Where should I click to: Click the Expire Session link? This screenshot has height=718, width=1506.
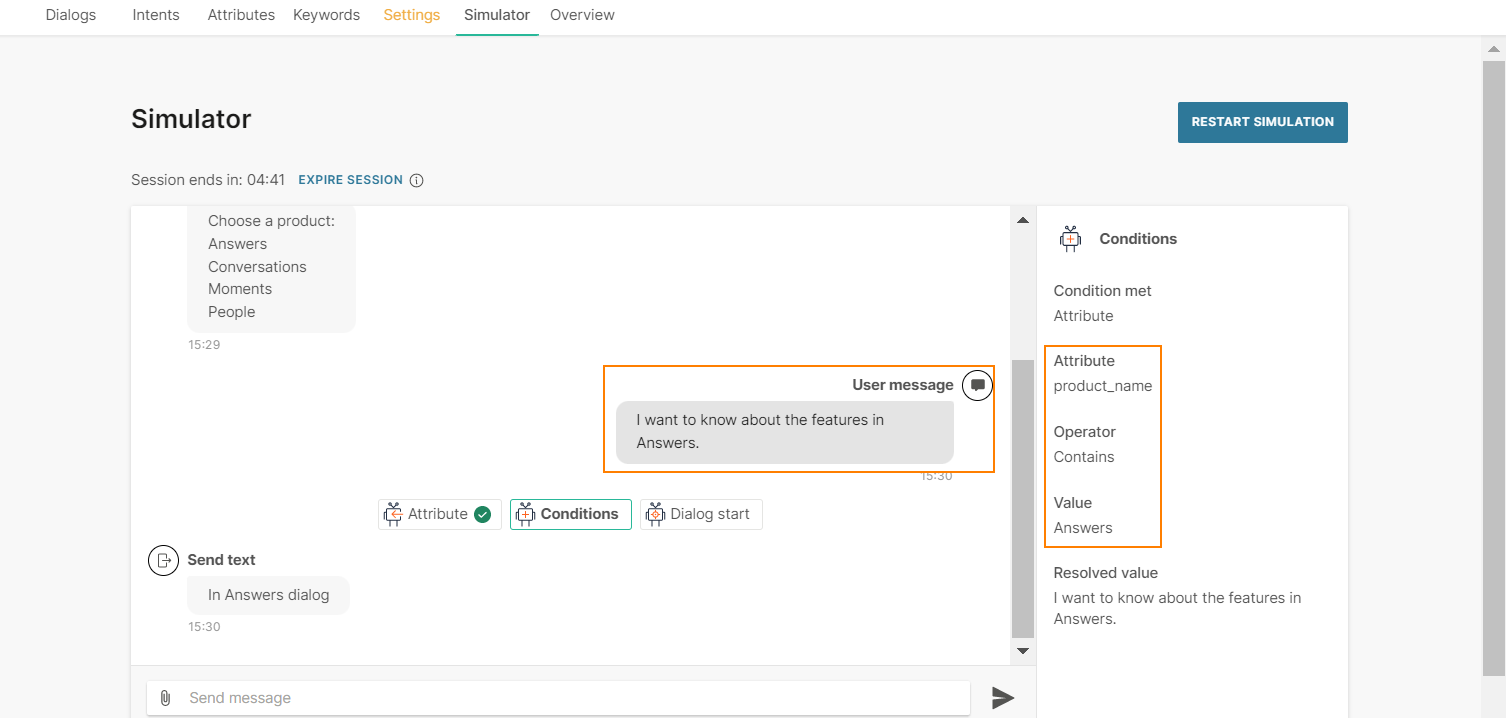pos(350,180)
